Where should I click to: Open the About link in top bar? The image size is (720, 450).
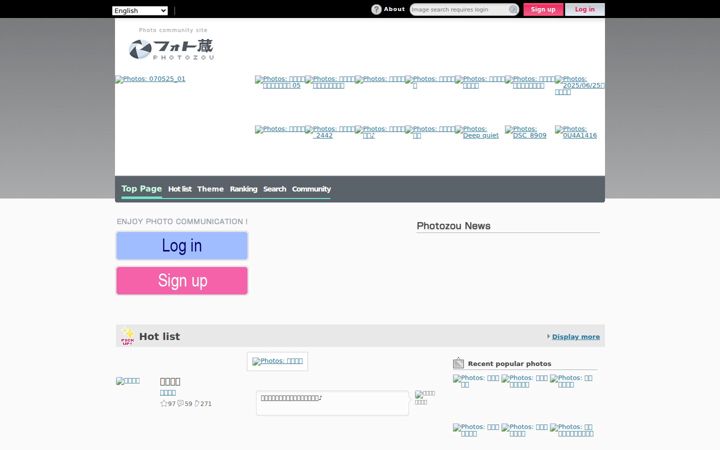(x=394, y=9)
